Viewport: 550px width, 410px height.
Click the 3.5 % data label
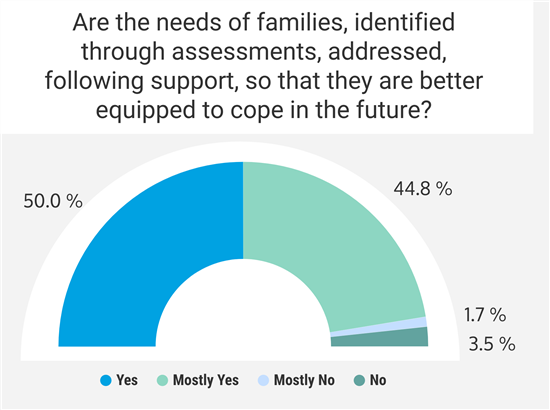[x=492, y=344]
